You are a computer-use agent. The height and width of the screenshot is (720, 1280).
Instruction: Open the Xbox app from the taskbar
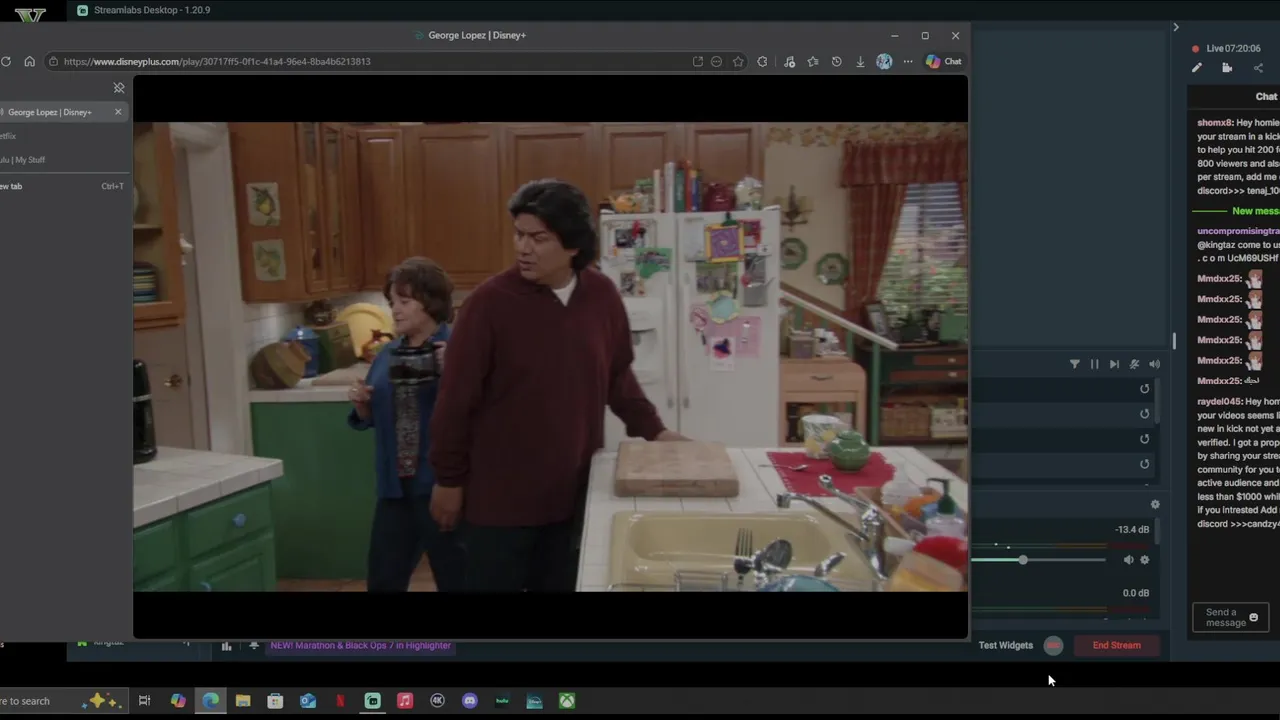coord(567,701)
